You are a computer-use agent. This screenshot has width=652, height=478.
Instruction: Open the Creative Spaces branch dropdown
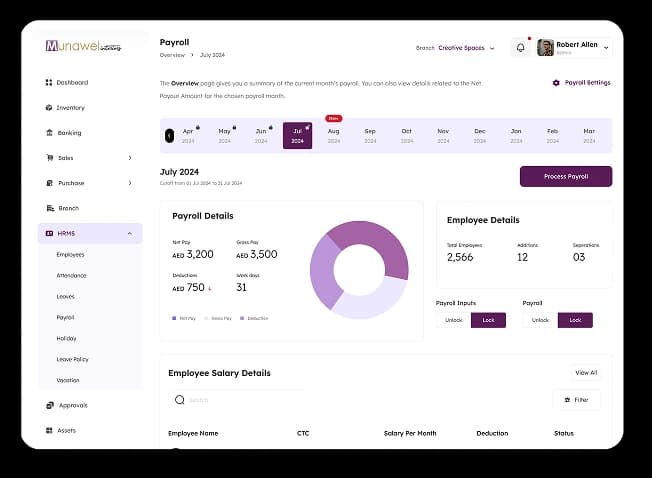coord(467,48)
